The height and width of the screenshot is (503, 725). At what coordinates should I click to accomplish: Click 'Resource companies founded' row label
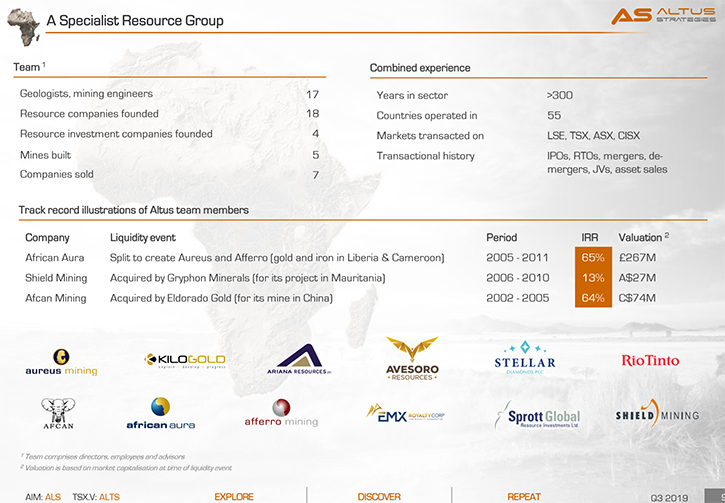click(89, 114)
